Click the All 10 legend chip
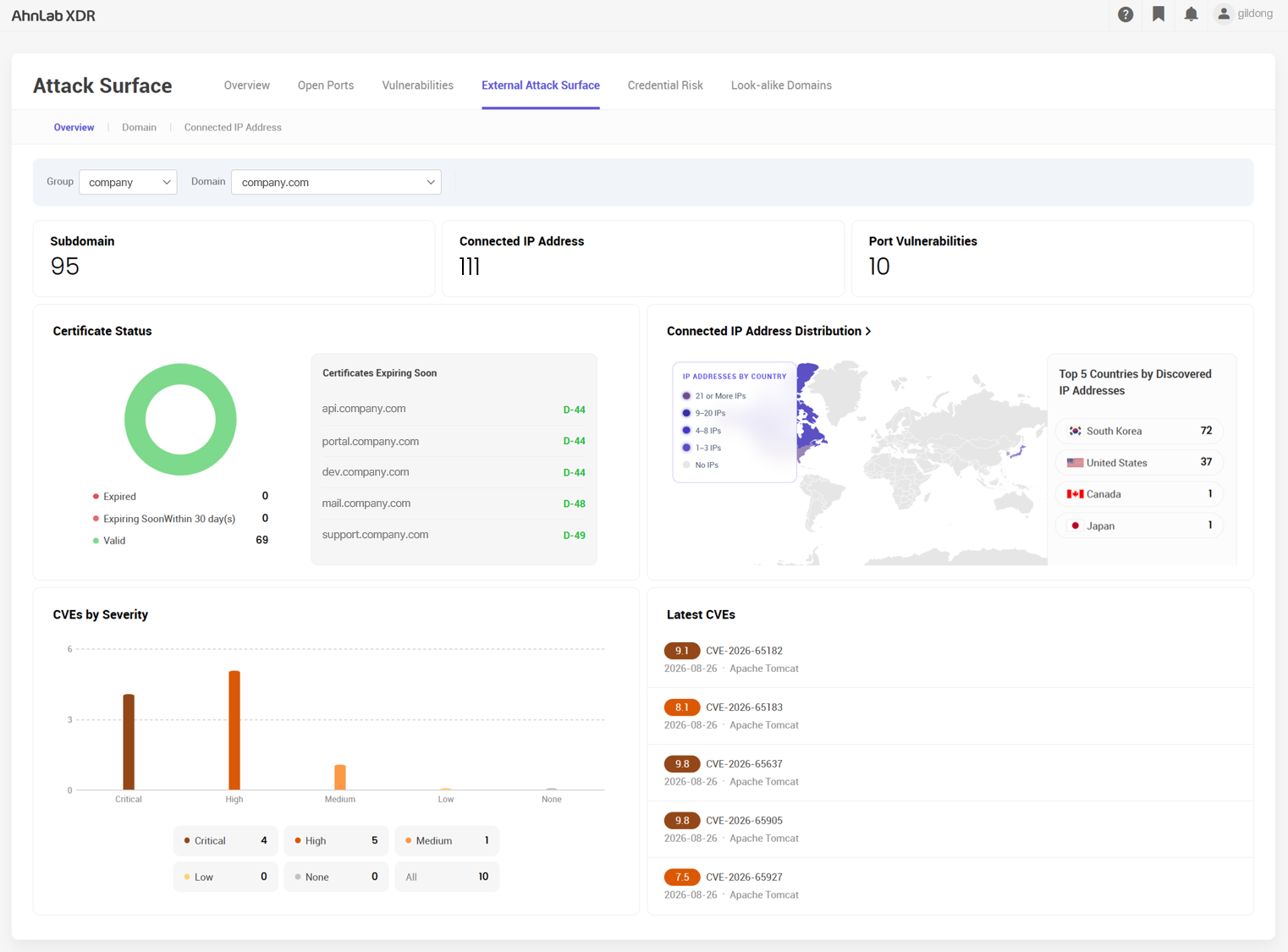Screen dimensions: 1288x952 click(447, 878)
